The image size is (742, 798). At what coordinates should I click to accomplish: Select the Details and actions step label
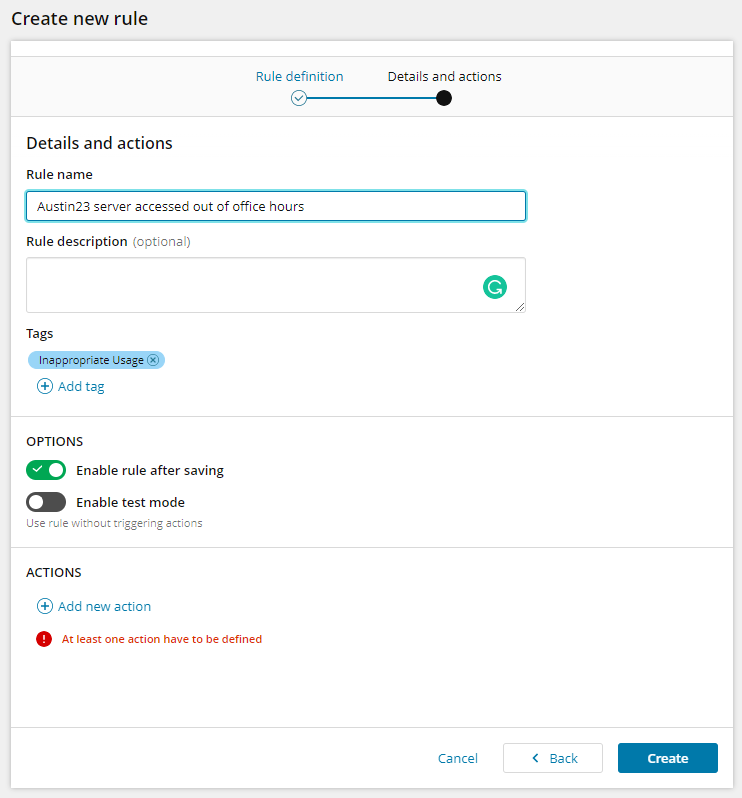tap(444, 76)
